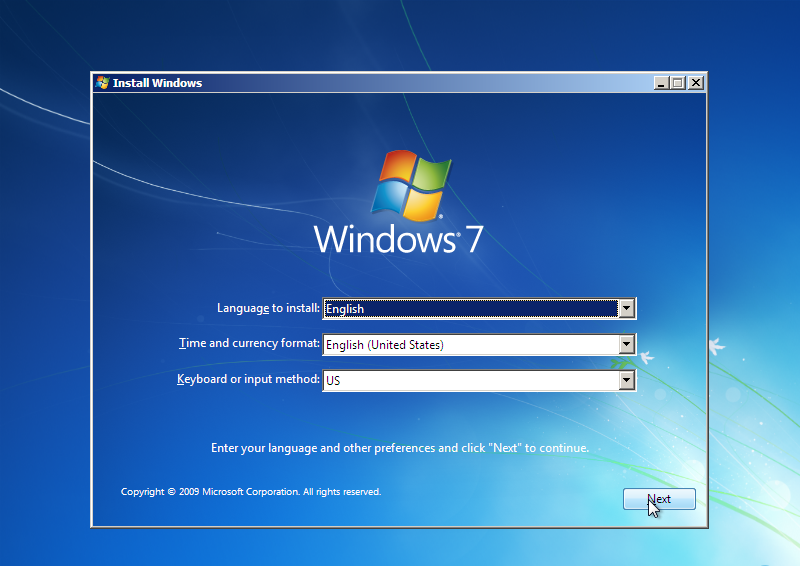Click the Keyboard or input method label
Image resolution: width=800 pixels, height=566 pixels.
point(248,379)
